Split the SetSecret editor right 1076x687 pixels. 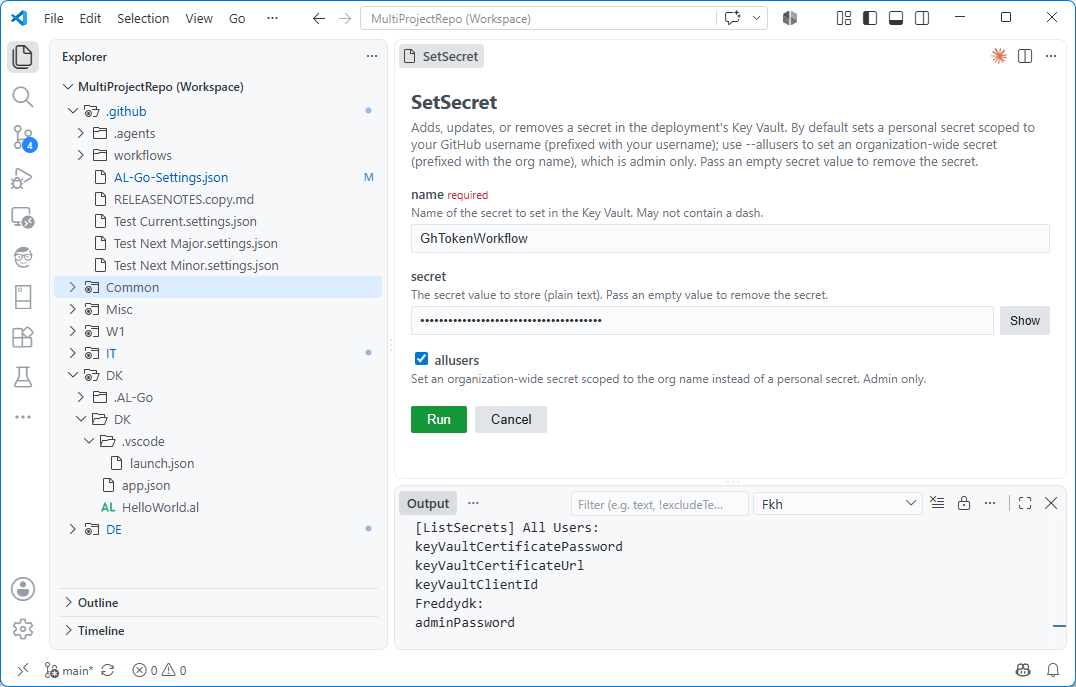pos(1025,56)
